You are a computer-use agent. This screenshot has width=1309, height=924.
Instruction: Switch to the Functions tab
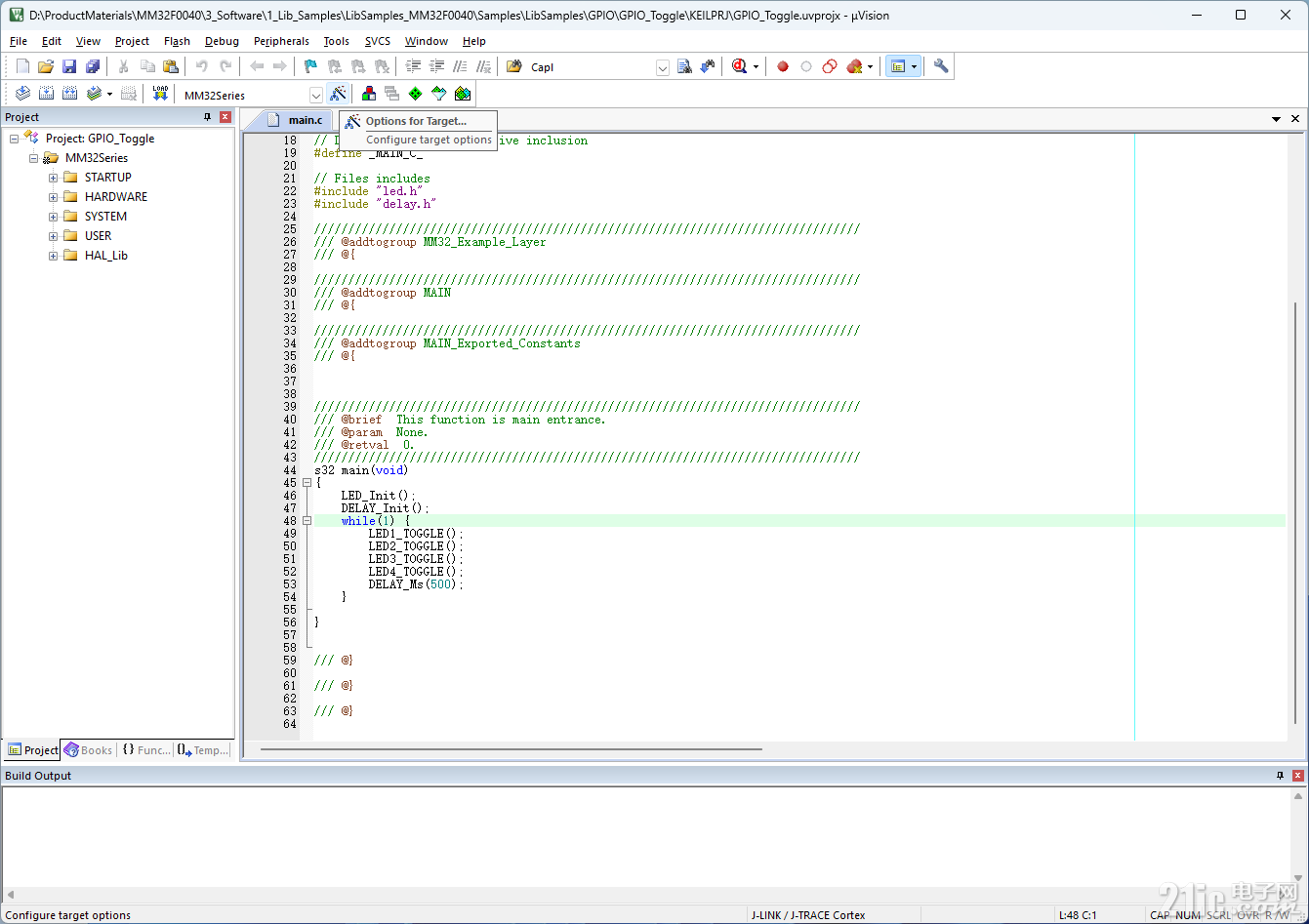tap(145, 750)
